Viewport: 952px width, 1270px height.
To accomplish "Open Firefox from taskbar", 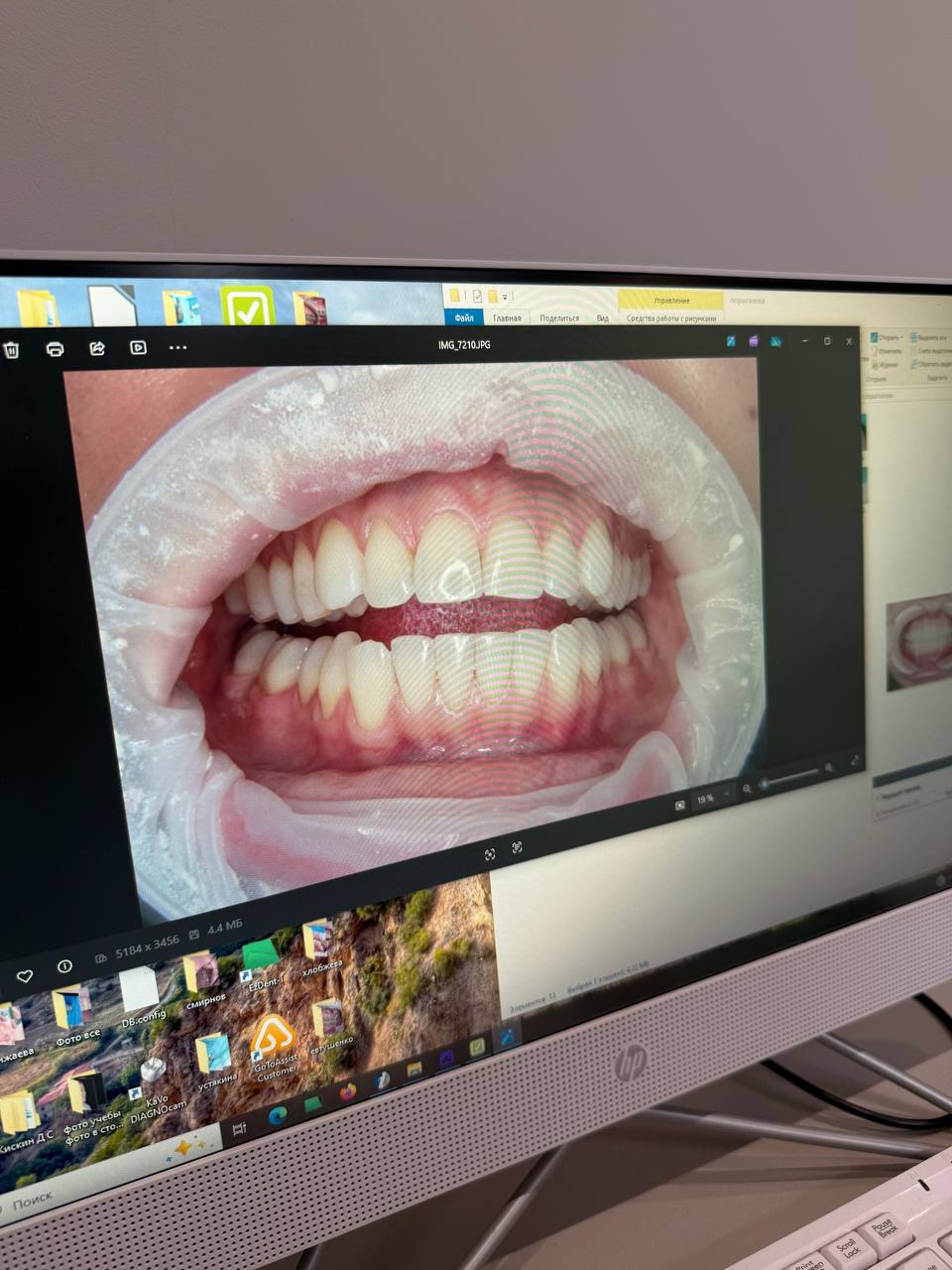I will (348, 1092).
